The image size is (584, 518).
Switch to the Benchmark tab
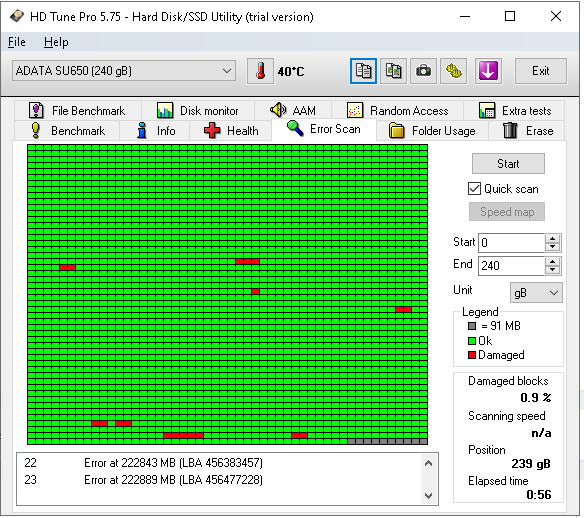[x=67, y=131]
